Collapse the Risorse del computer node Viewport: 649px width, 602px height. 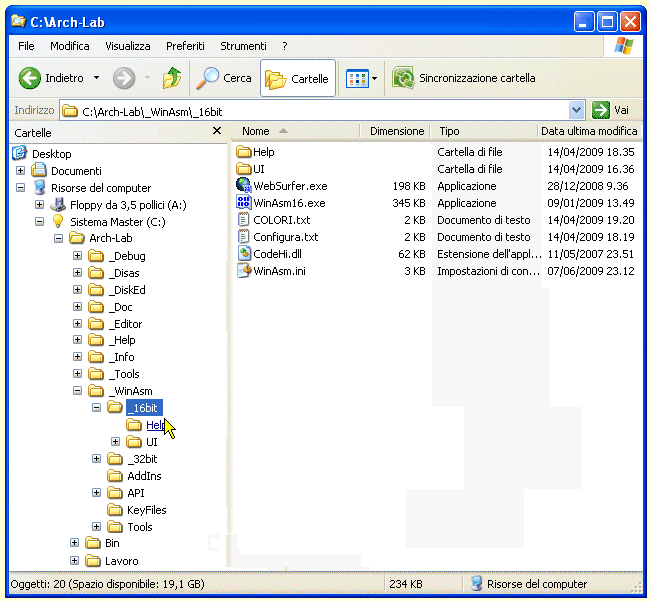click(x=20, y=188)
